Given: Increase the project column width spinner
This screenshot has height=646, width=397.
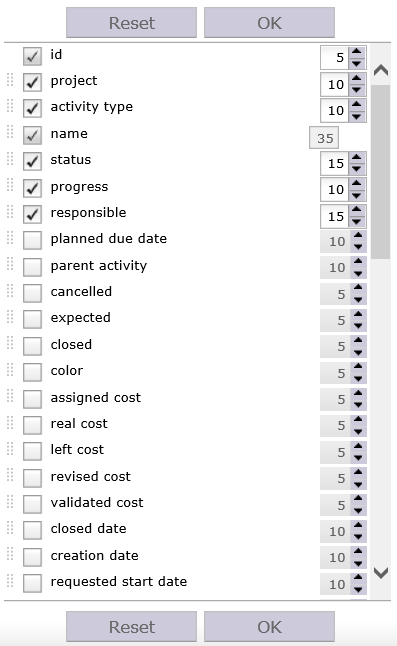Looking at the screenshot, I should [357, 79].
